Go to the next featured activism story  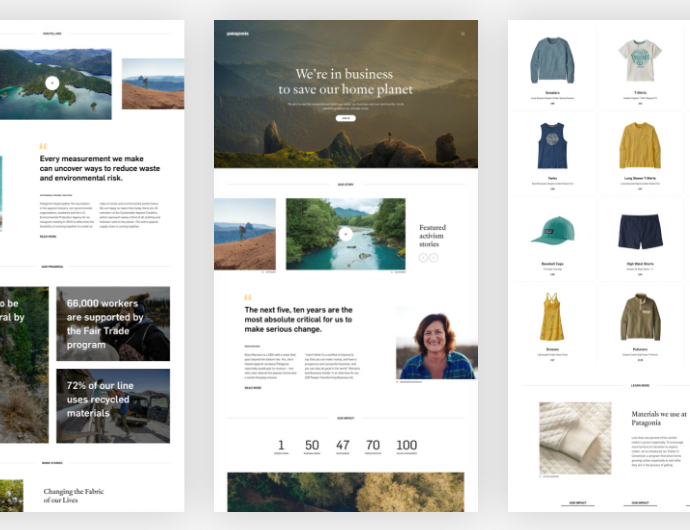pyautogui.click(x=433, y=258)
